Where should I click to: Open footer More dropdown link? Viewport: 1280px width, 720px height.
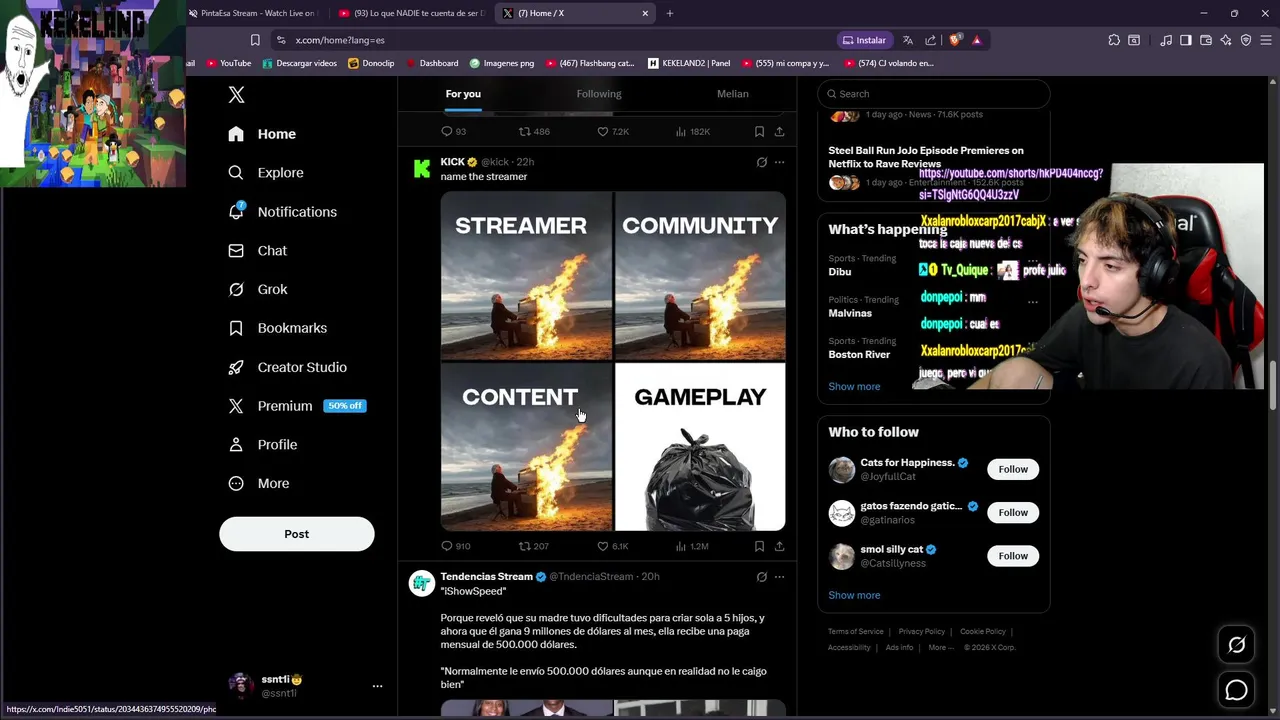pos(940,648)
